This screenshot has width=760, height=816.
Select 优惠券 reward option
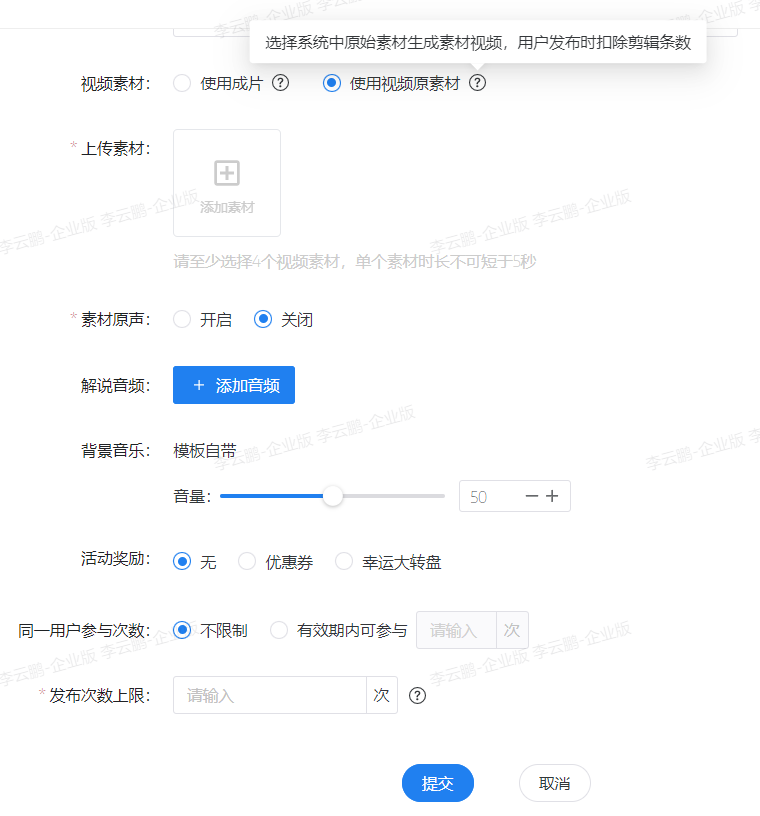pyautogui.click(x=247, y=562)
